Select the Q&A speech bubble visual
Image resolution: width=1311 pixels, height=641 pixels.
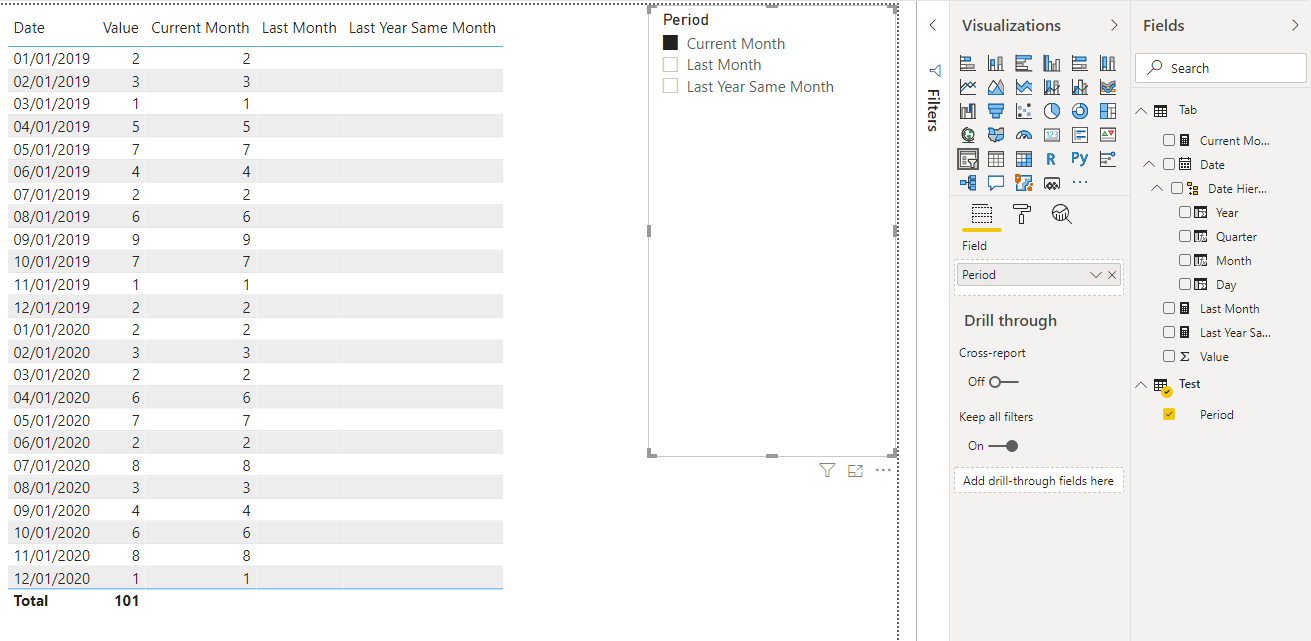click(x=996, y=183)
